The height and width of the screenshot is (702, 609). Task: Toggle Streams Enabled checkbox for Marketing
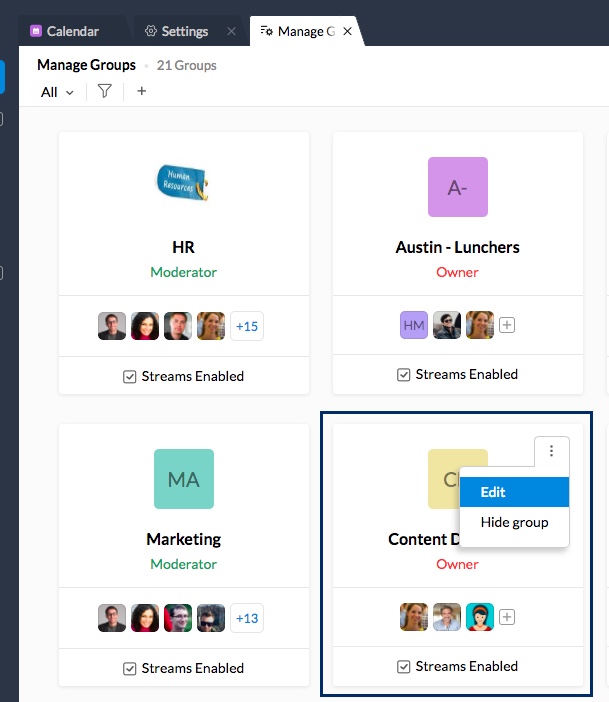click(x=129, y=668)
